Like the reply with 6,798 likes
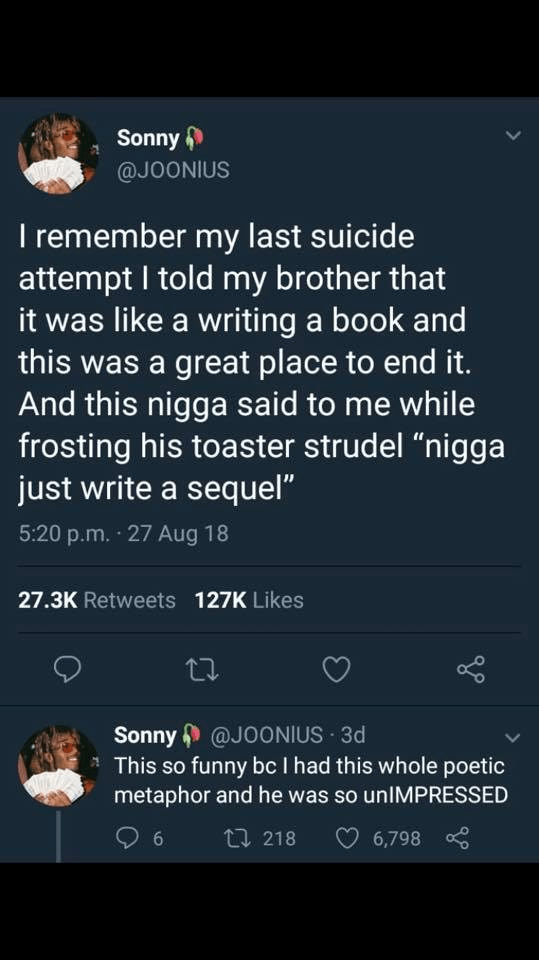The width and height of the screenshot is (539, 960). (379, 837)
